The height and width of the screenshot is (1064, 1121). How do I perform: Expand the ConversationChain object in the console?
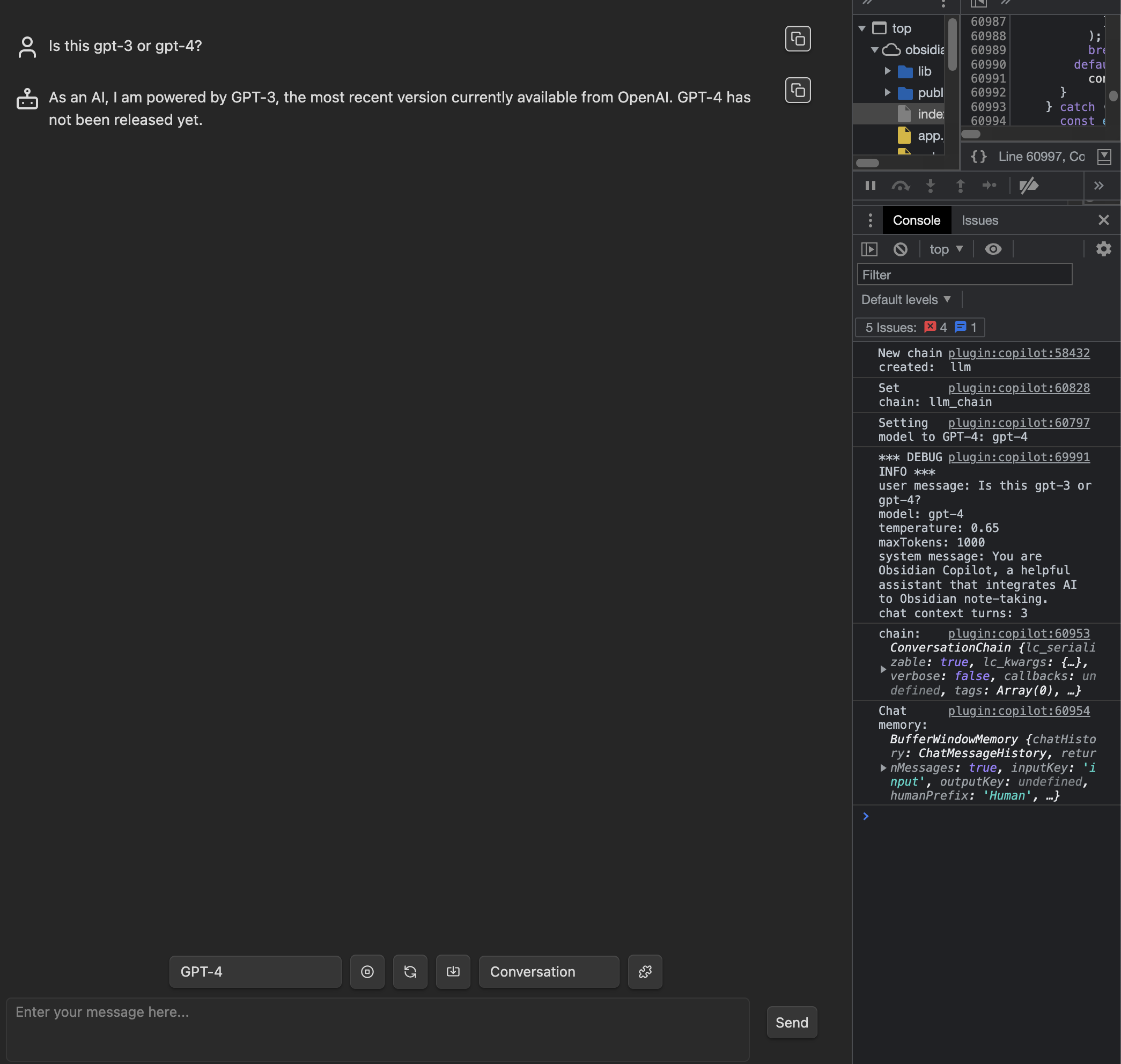pos(883,669)
